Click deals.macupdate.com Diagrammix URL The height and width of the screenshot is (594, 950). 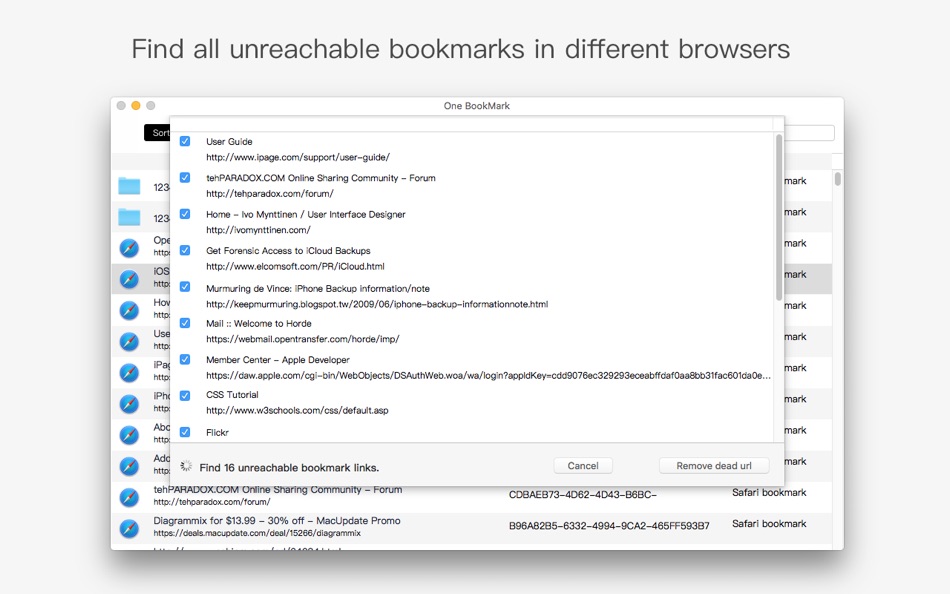257,533
